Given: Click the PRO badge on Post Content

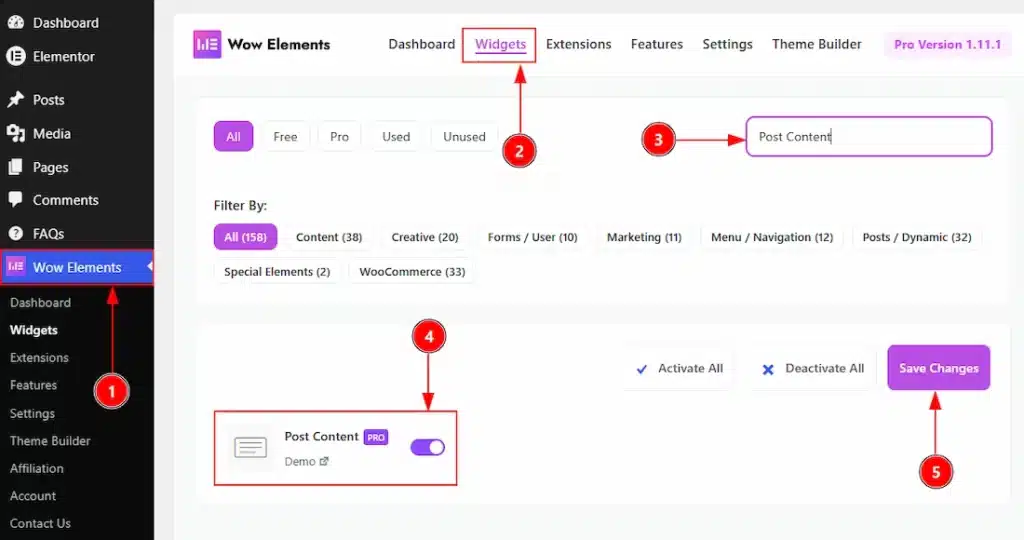Looking at the screenshot, I should pyautogui.click(x=376, y=437).
